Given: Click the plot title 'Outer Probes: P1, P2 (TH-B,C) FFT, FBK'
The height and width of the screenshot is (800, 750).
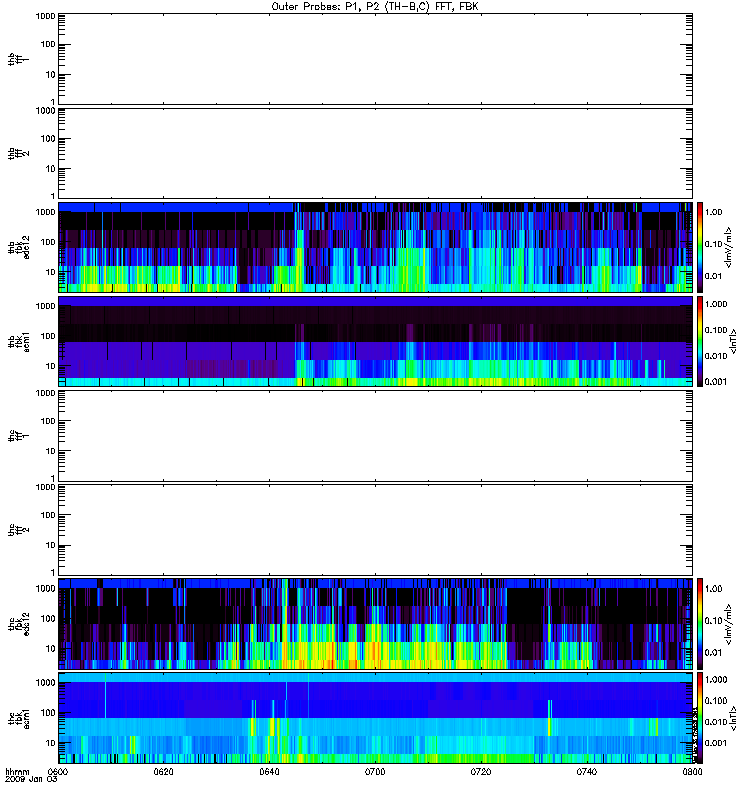Looking at the screenshot, I should (375, 7).
